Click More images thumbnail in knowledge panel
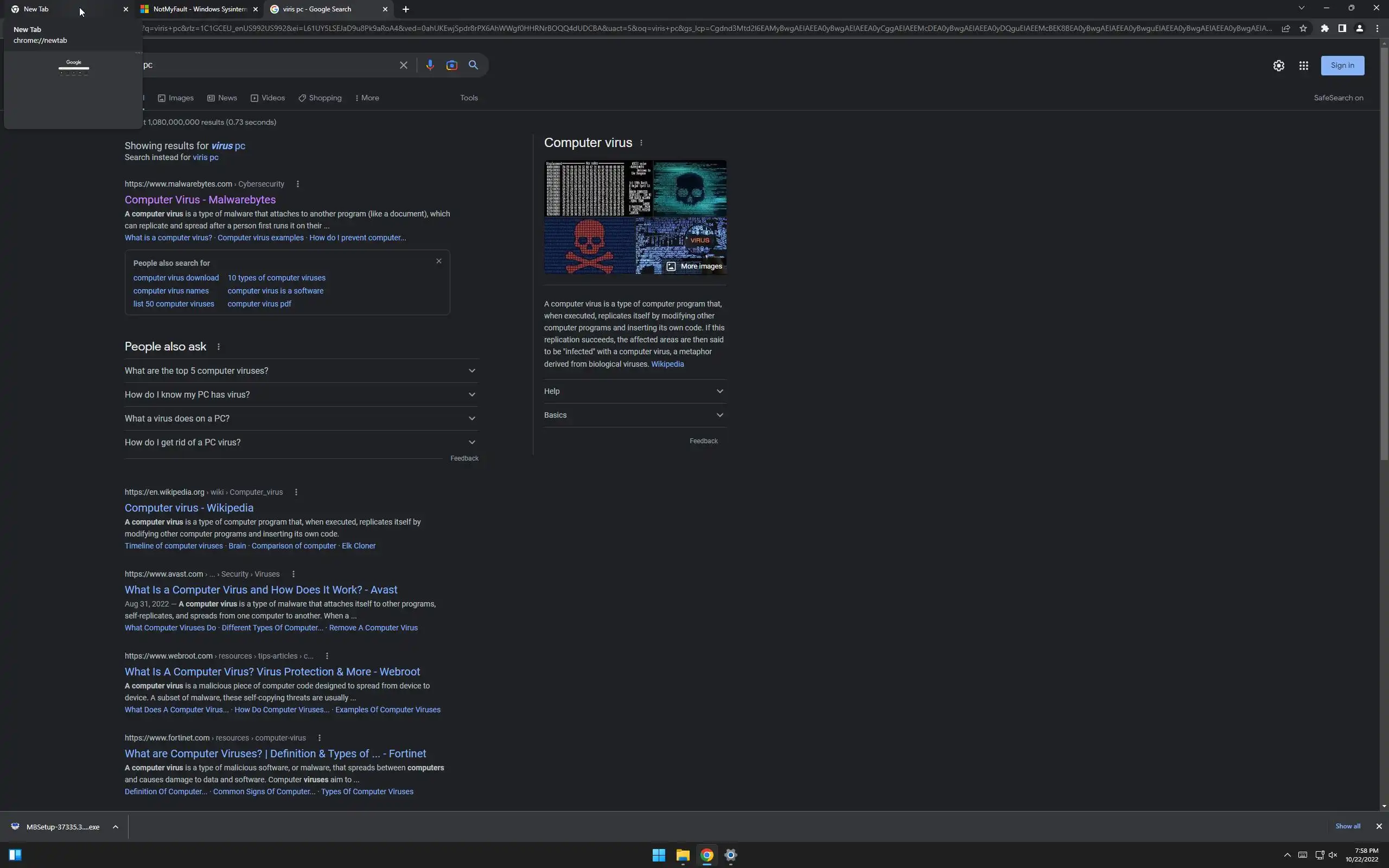The height and width of the screenshot is (868, 1389). [x=694, y=266]
